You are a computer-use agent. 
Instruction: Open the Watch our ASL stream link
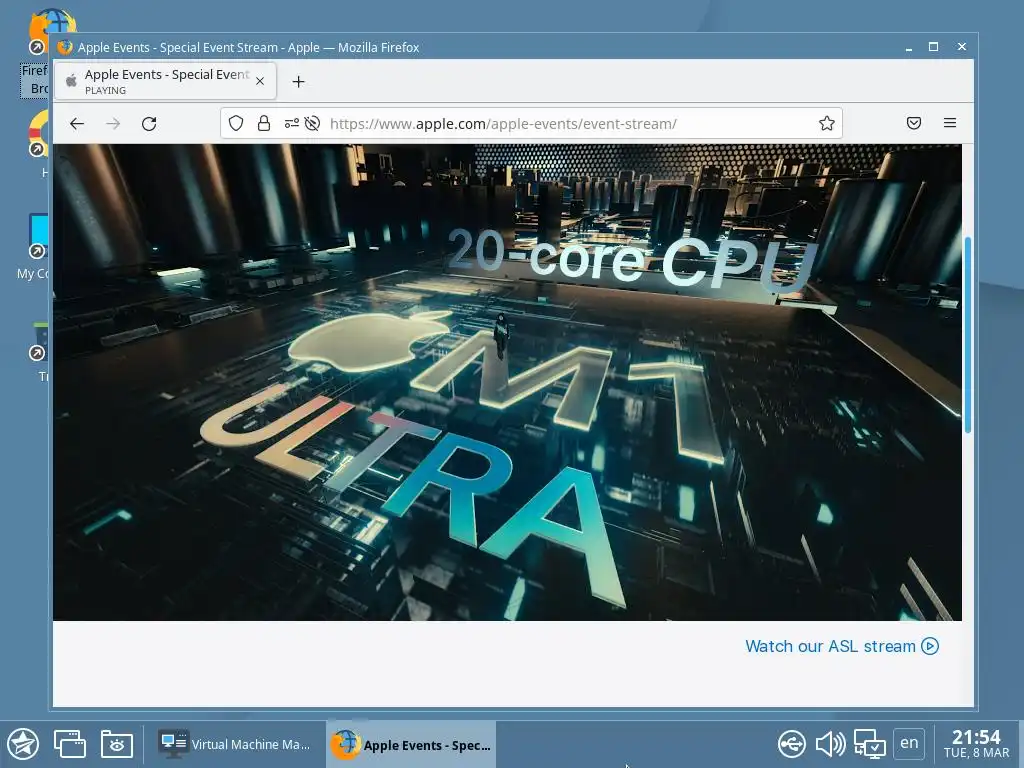coord(842,646)
